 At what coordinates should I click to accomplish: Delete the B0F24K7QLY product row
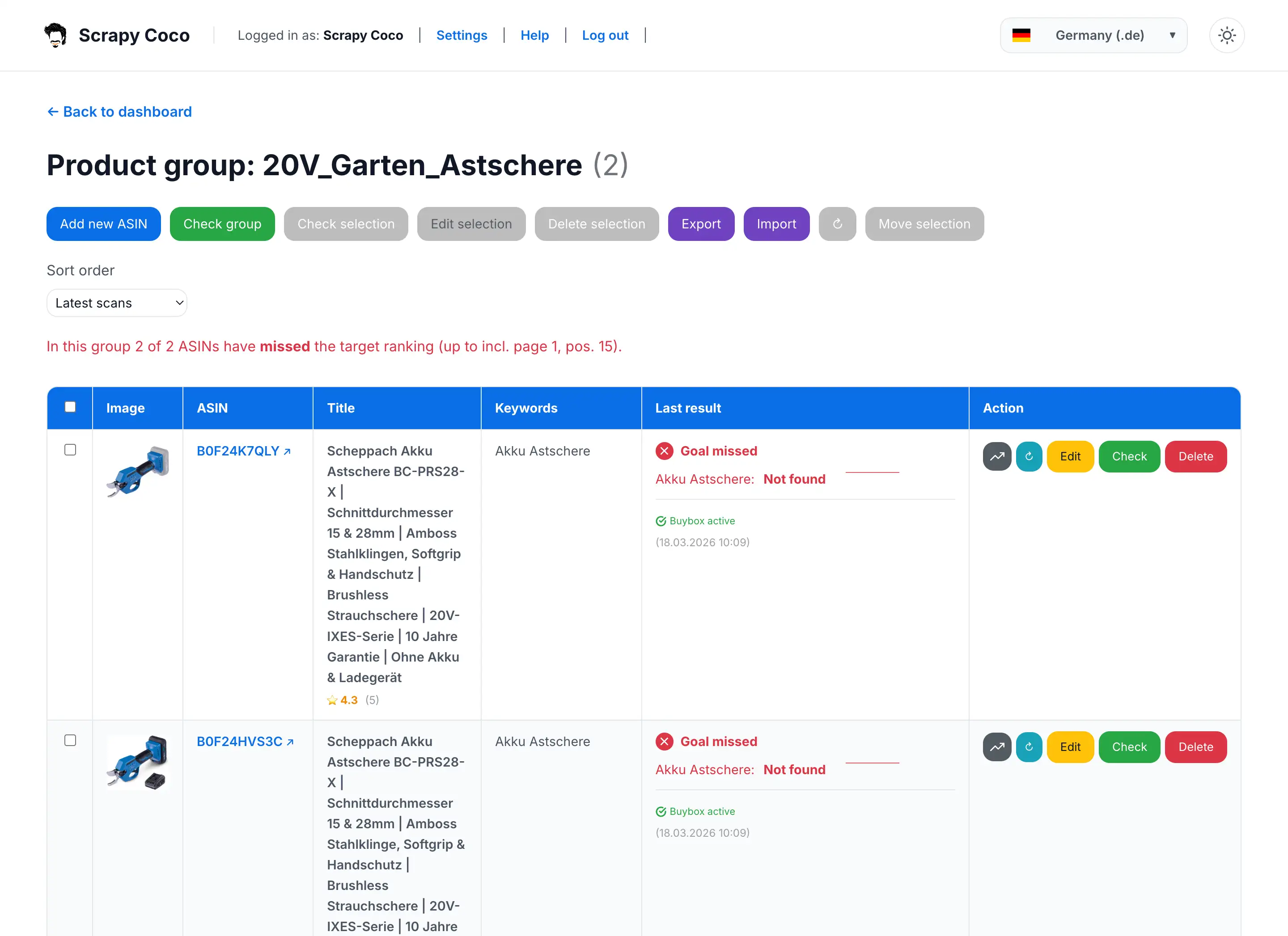tap(1195, 456)
